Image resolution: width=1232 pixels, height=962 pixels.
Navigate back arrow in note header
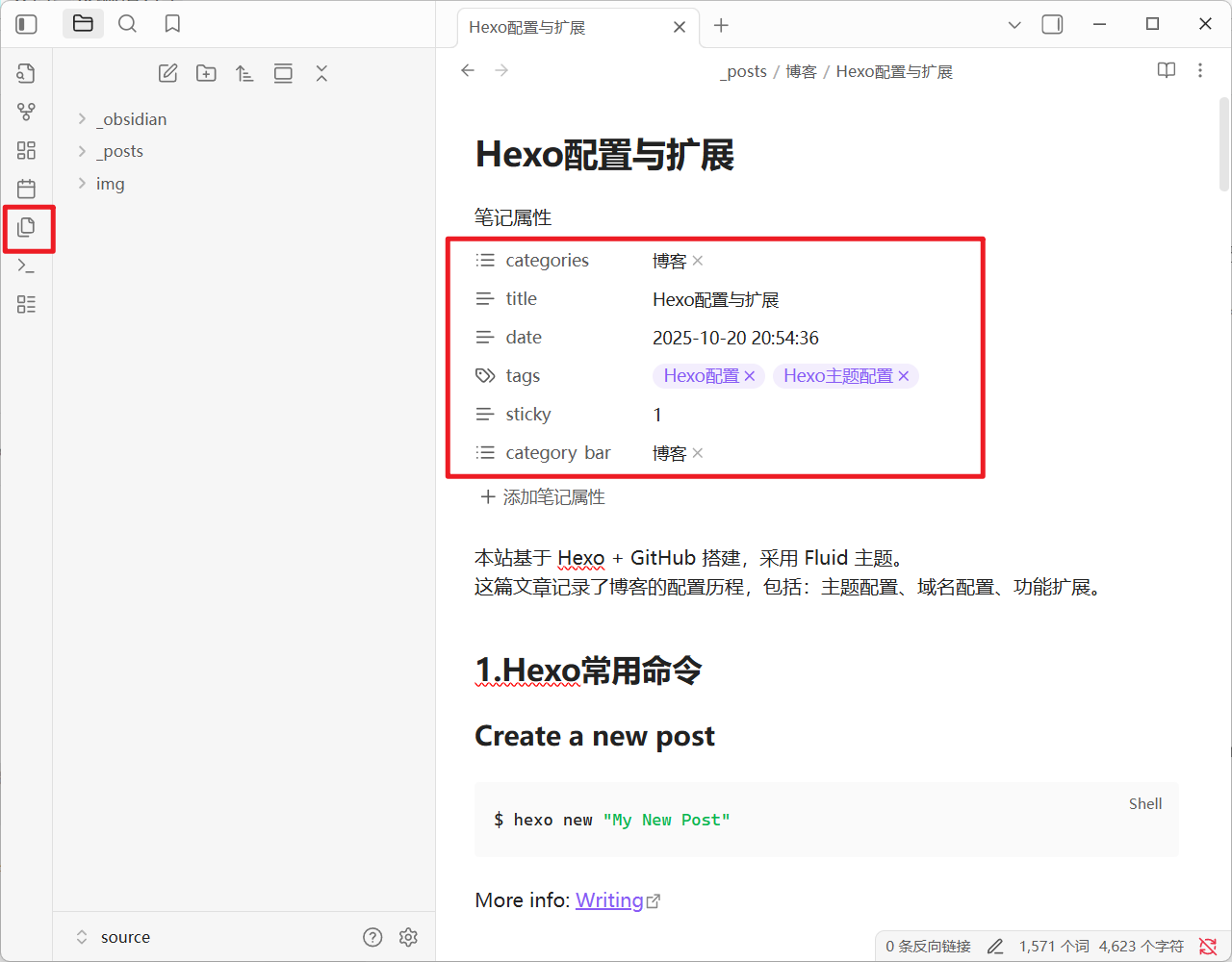pos(468,70)
